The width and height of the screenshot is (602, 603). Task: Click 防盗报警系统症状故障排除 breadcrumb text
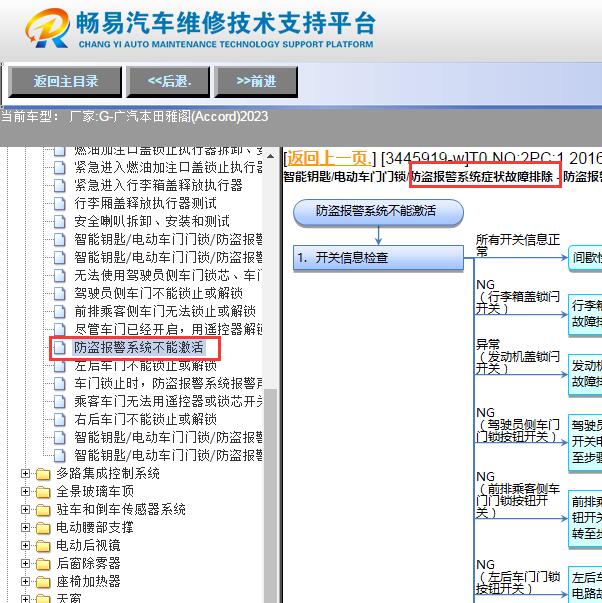[x=482, y=177]
